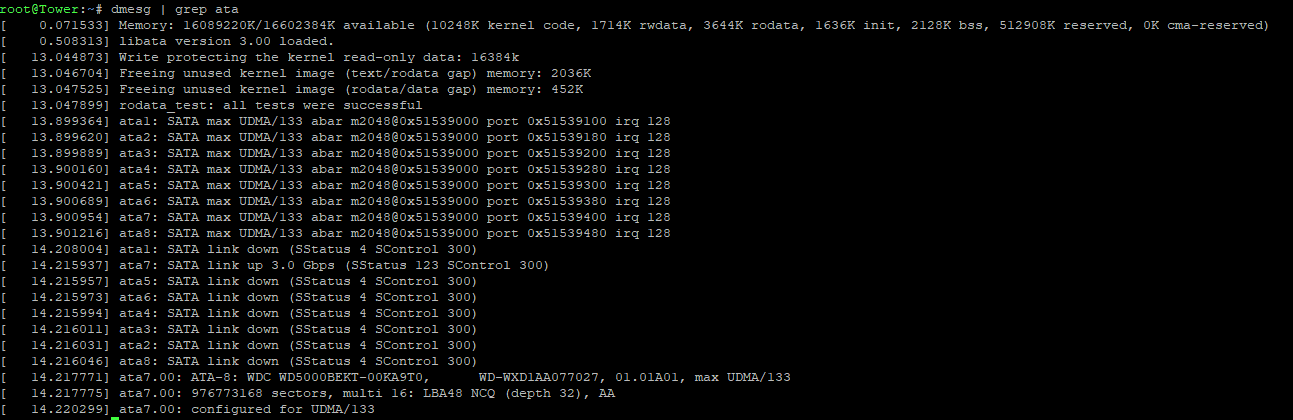This screenshot has height=420, width=1293.
Task: Click 'ata1: SATA link down' line
Action: (x=240, y=249)
